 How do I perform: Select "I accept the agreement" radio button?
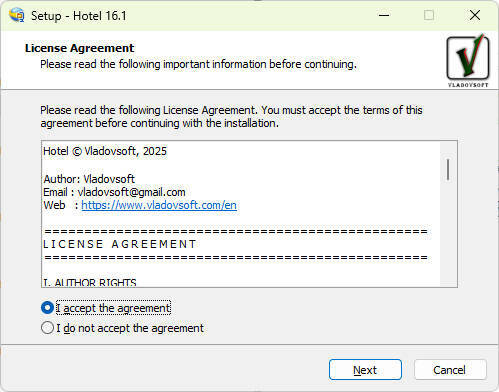(x=47, y=308)
